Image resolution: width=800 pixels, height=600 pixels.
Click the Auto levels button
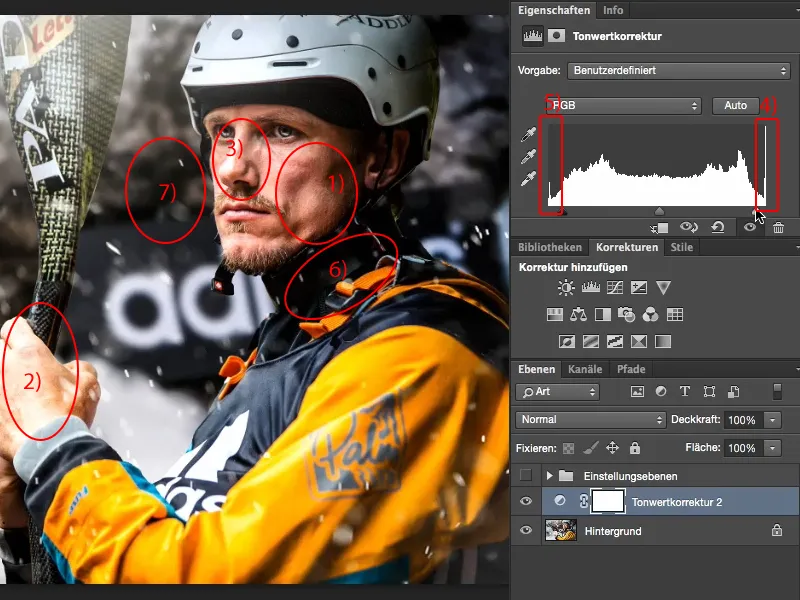[735, 106]
